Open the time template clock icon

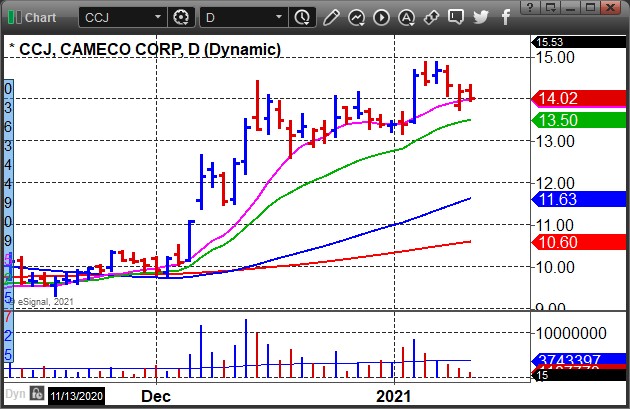[302, 18]
